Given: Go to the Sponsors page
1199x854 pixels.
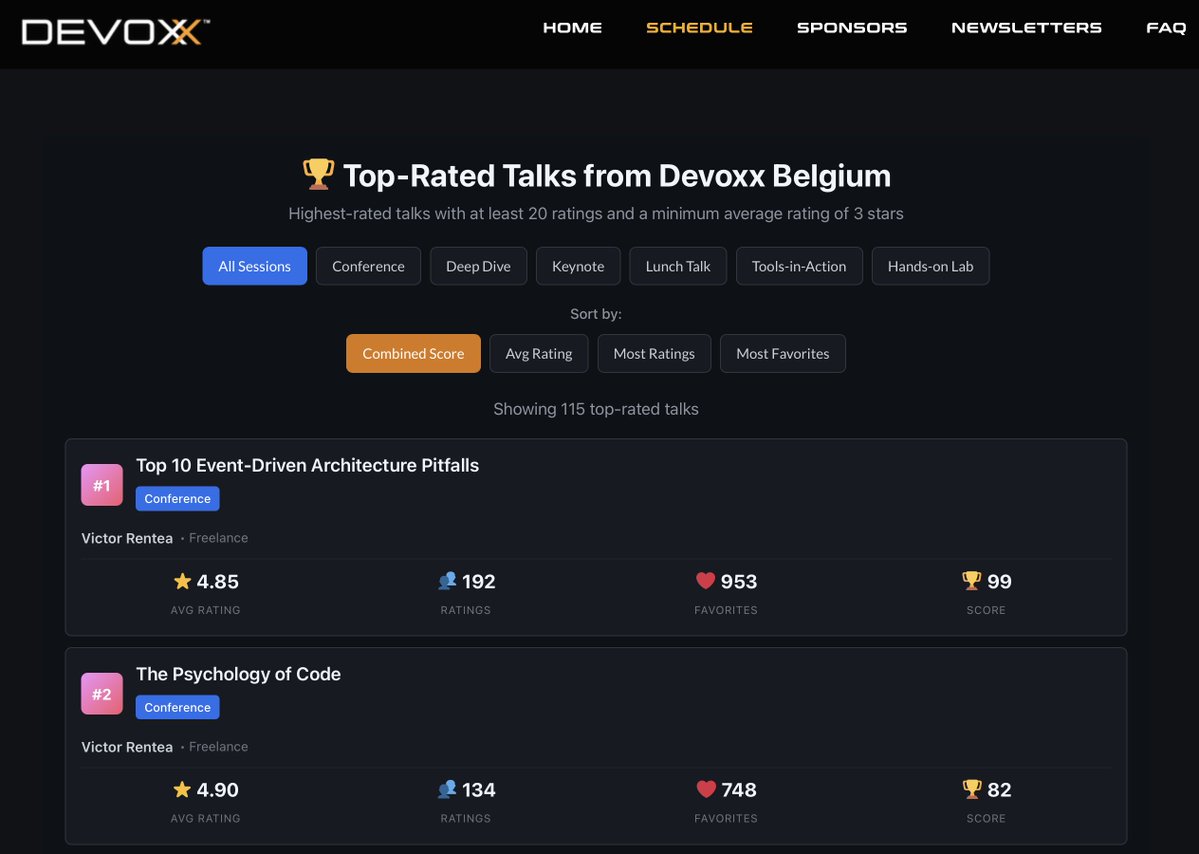Looking at the screenshot, I should tap(852, 28).
